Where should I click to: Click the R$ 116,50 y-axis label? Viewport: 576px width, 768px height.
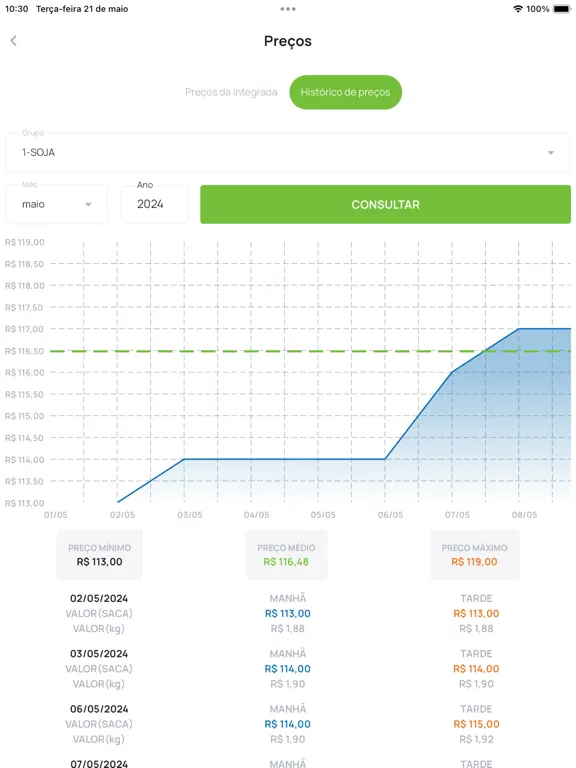[24, 351]
